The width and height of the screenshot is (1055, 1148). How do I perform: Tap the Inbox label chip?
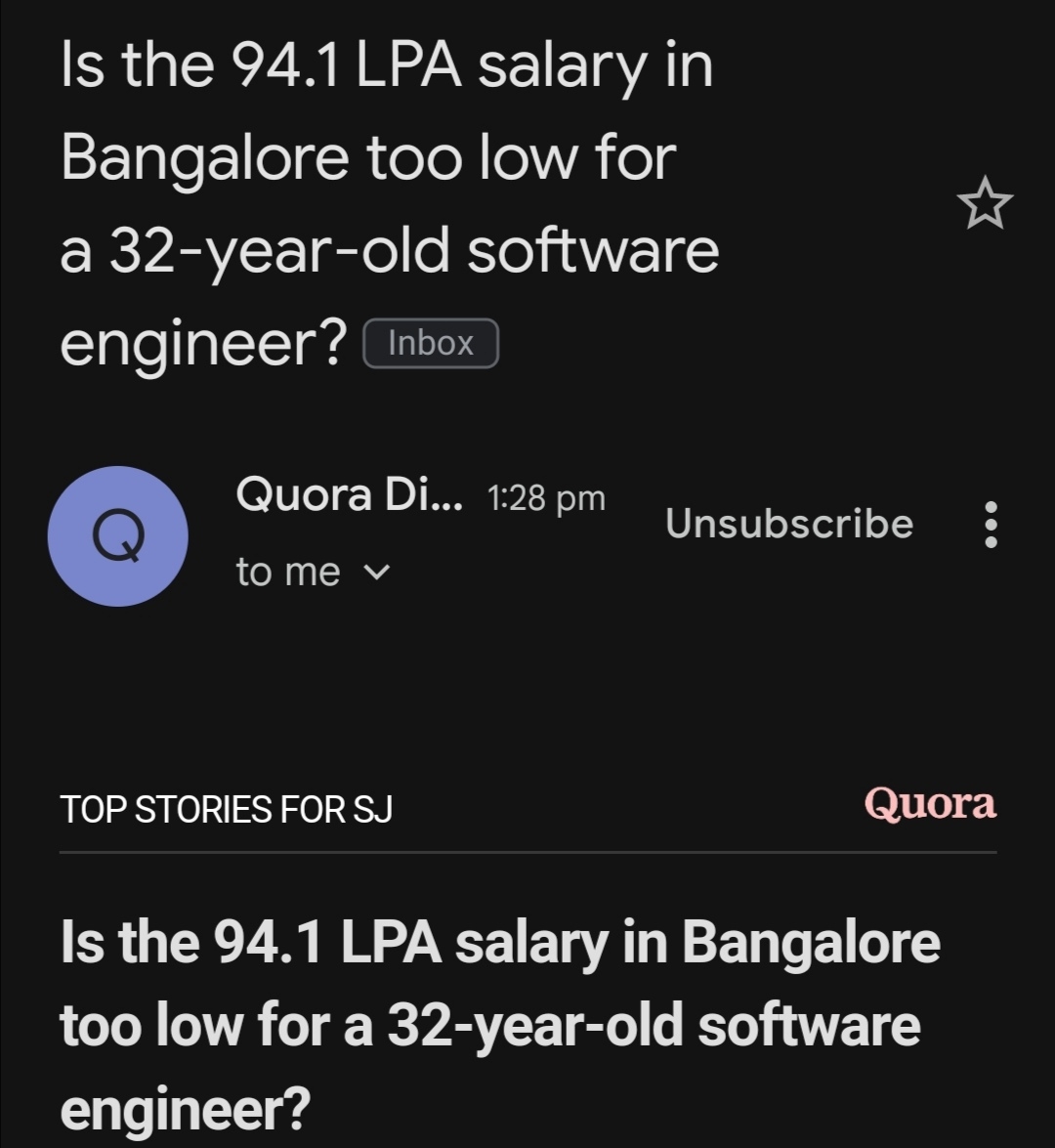[430, 343]
